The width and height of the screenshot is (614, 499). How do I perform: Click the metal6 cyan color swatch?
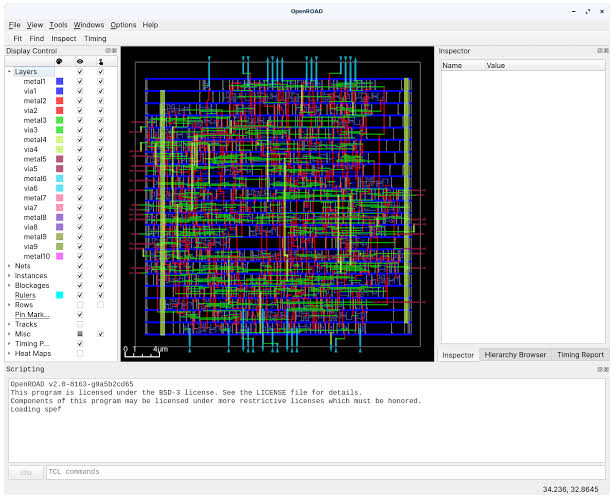click(x=60, y=179)
